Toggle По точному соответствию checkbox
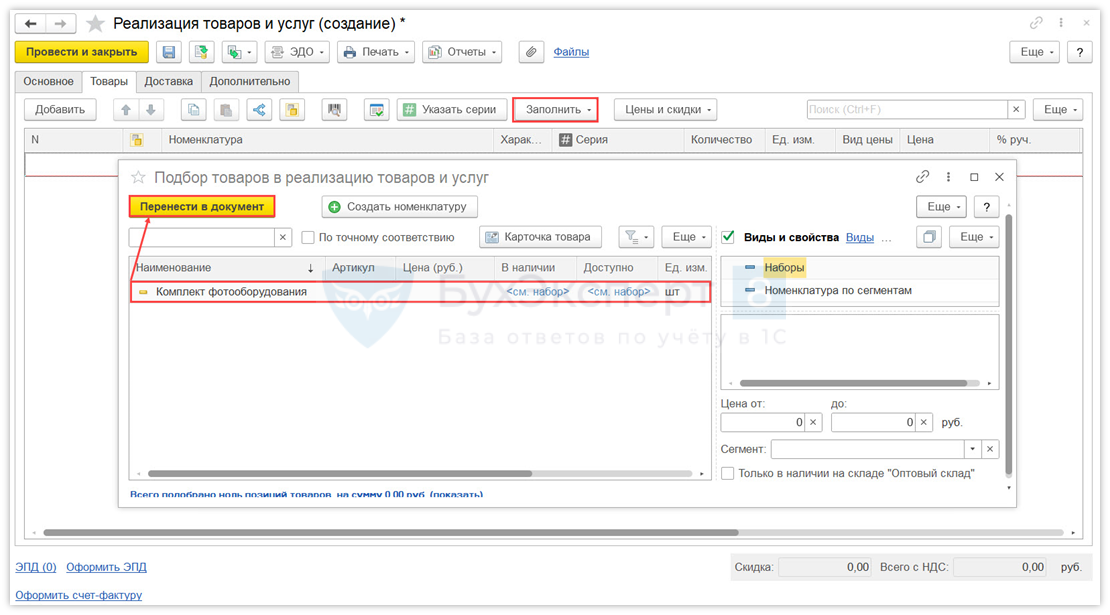Screen dimensions: 1110x615 click(x=308, y=237)
